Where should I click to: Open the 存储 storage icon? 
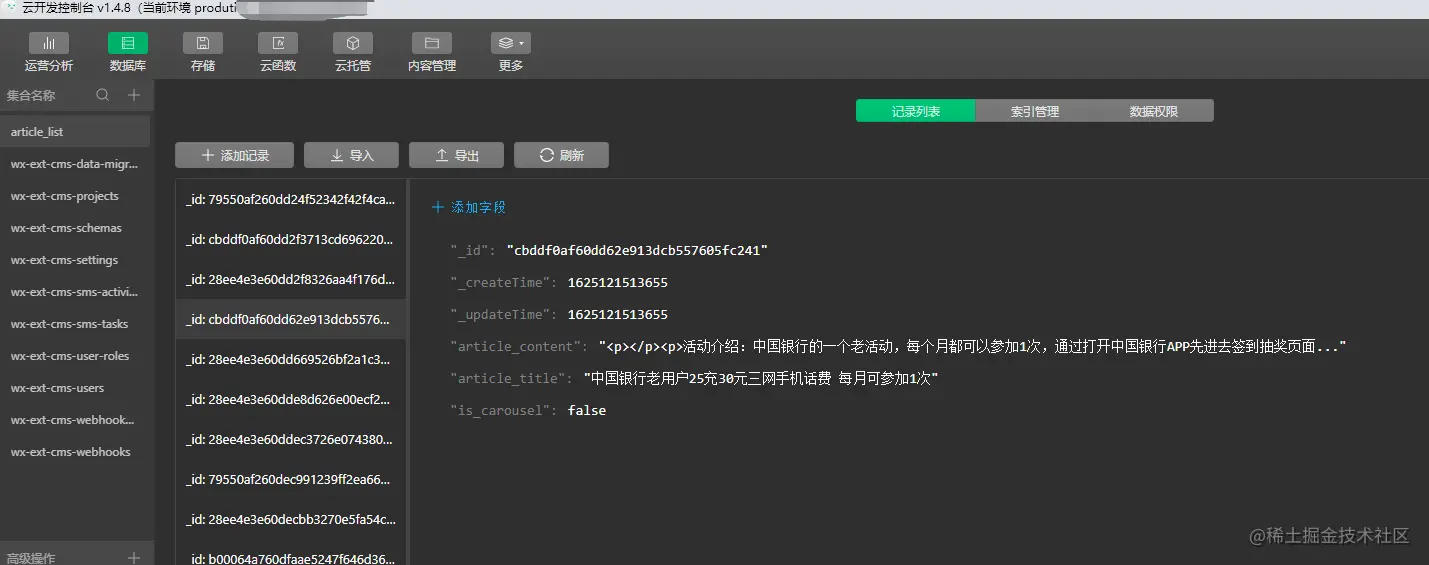(x=203, y=43)
